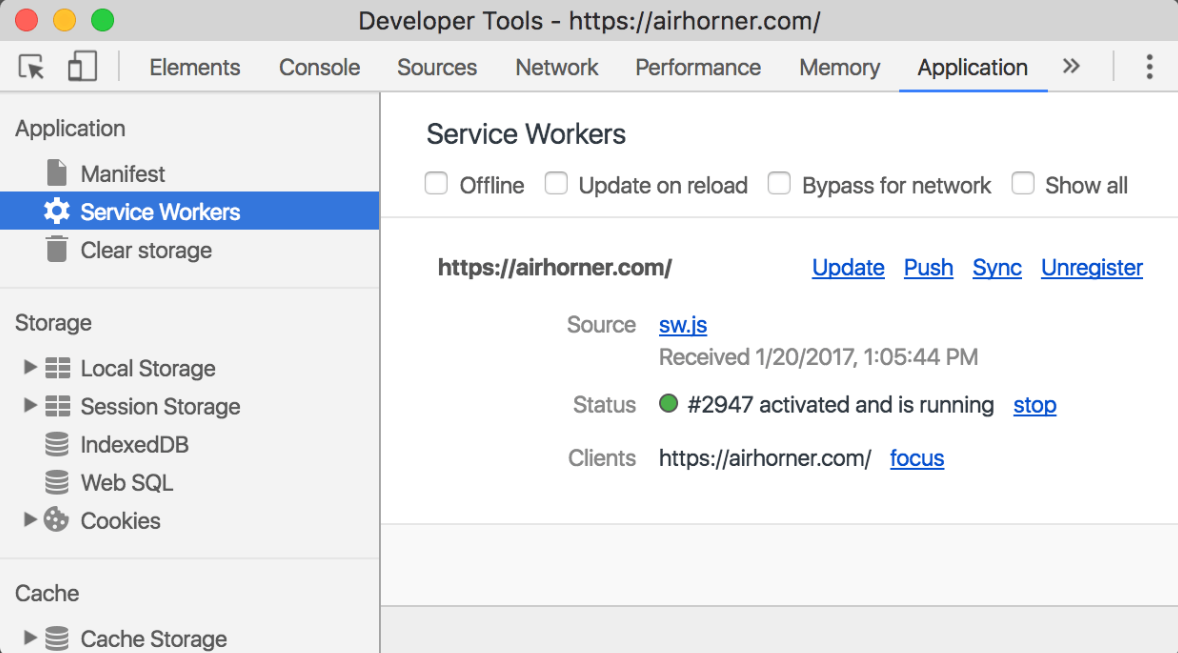Open the DevTools three-dot customize menu
The image size is (1178, 653).
(1149, 67)
